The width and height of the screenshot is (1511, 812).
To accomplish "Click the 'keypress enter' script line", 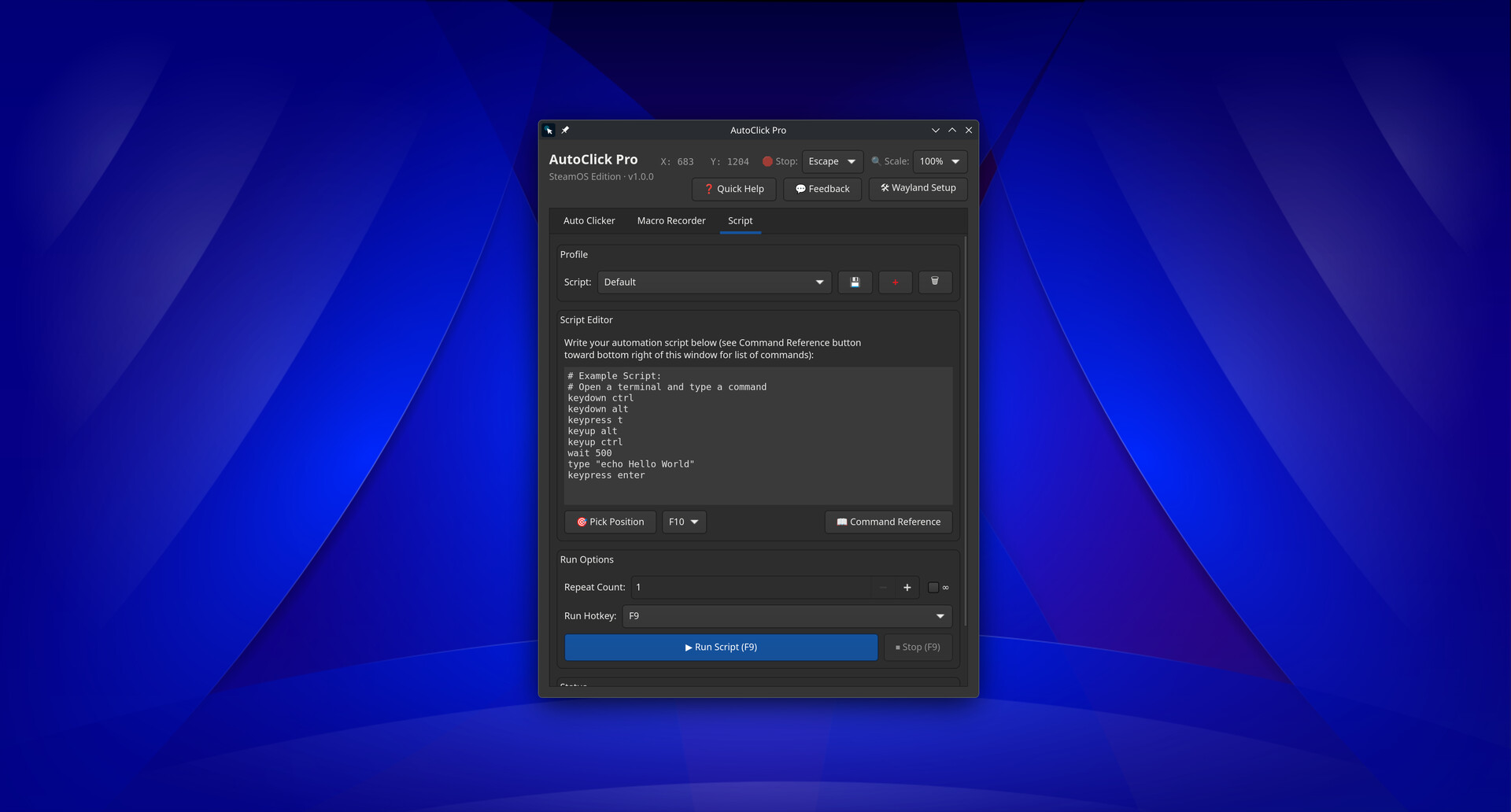I will tap(606, 475).
